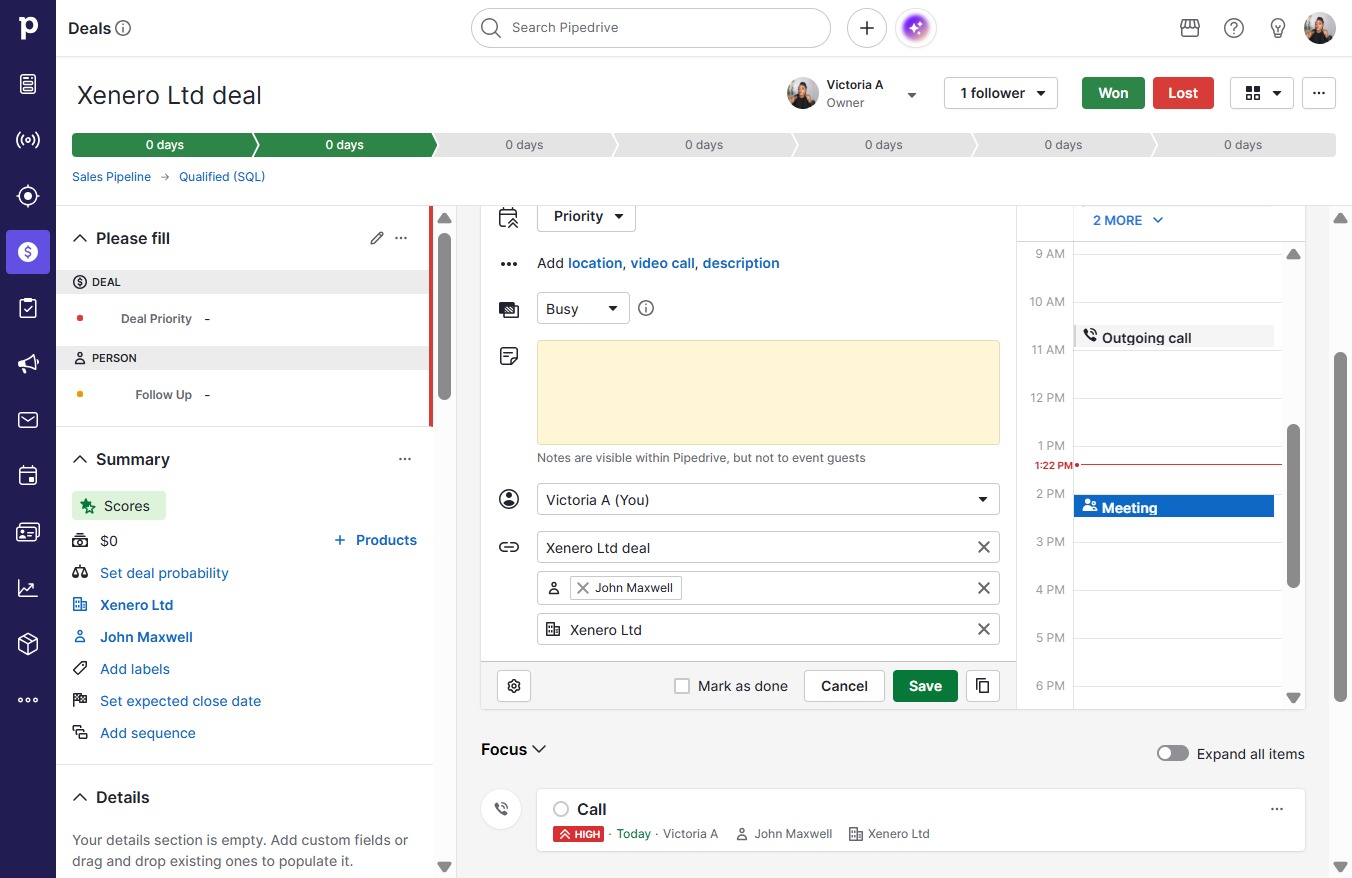Click Set deal probability link
The height and width of the screenshot is (878, 1352).
[164, 573]
